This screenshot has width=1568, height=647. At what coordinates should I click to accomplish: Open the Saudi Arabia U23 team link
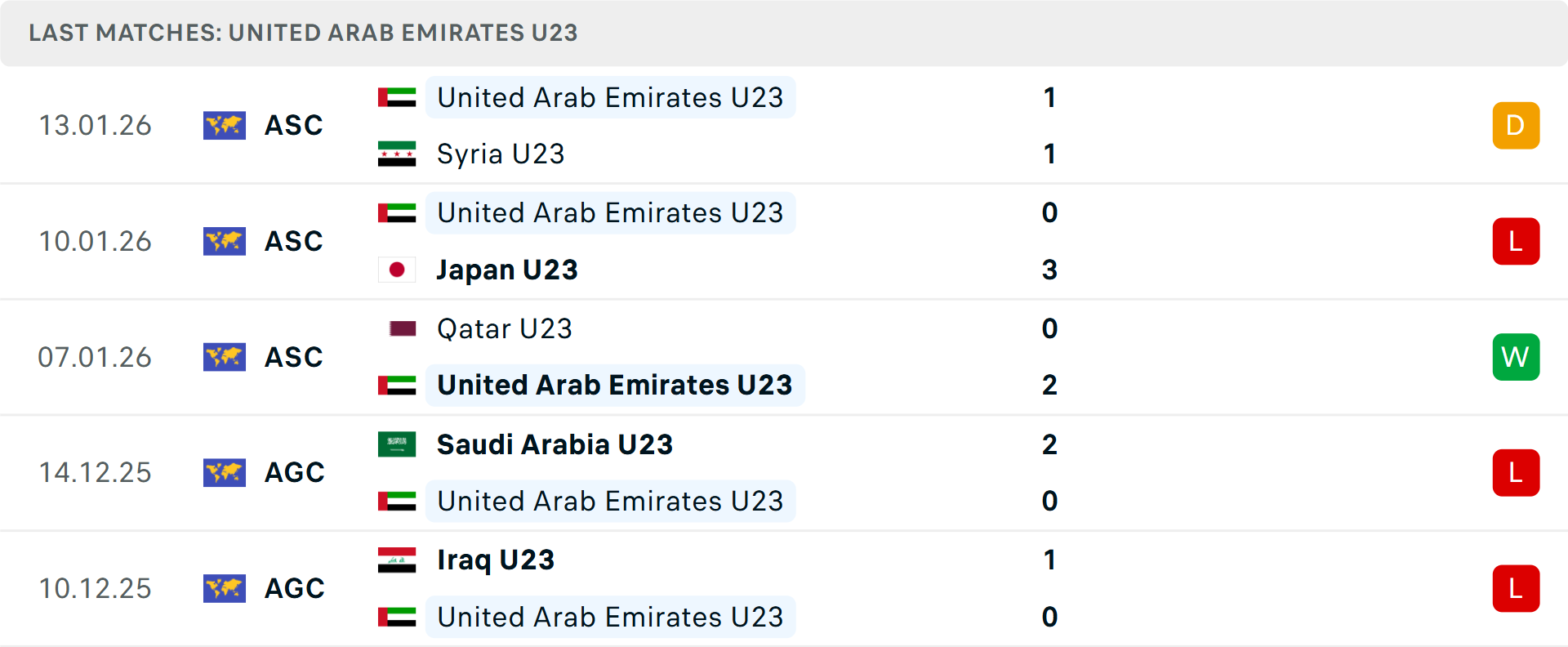point(555,444)
